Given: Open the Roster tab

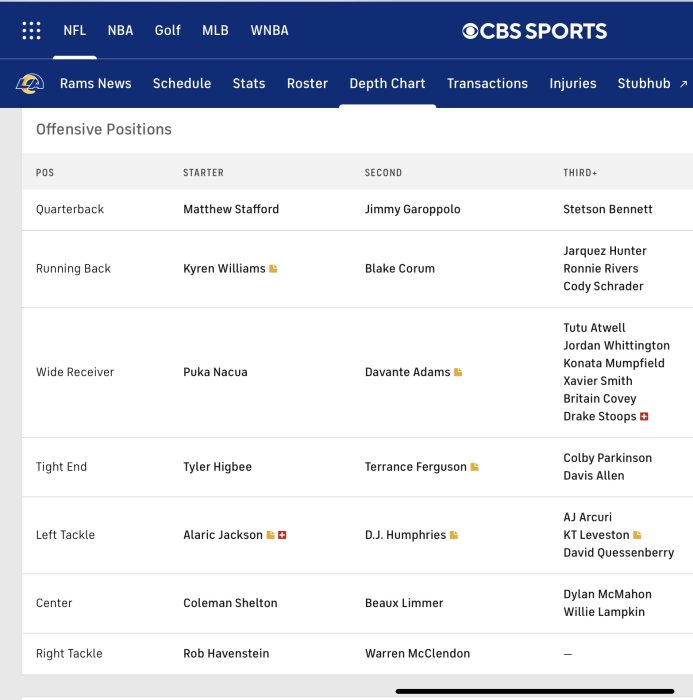Looking at the screenshot, I should 307,84.
